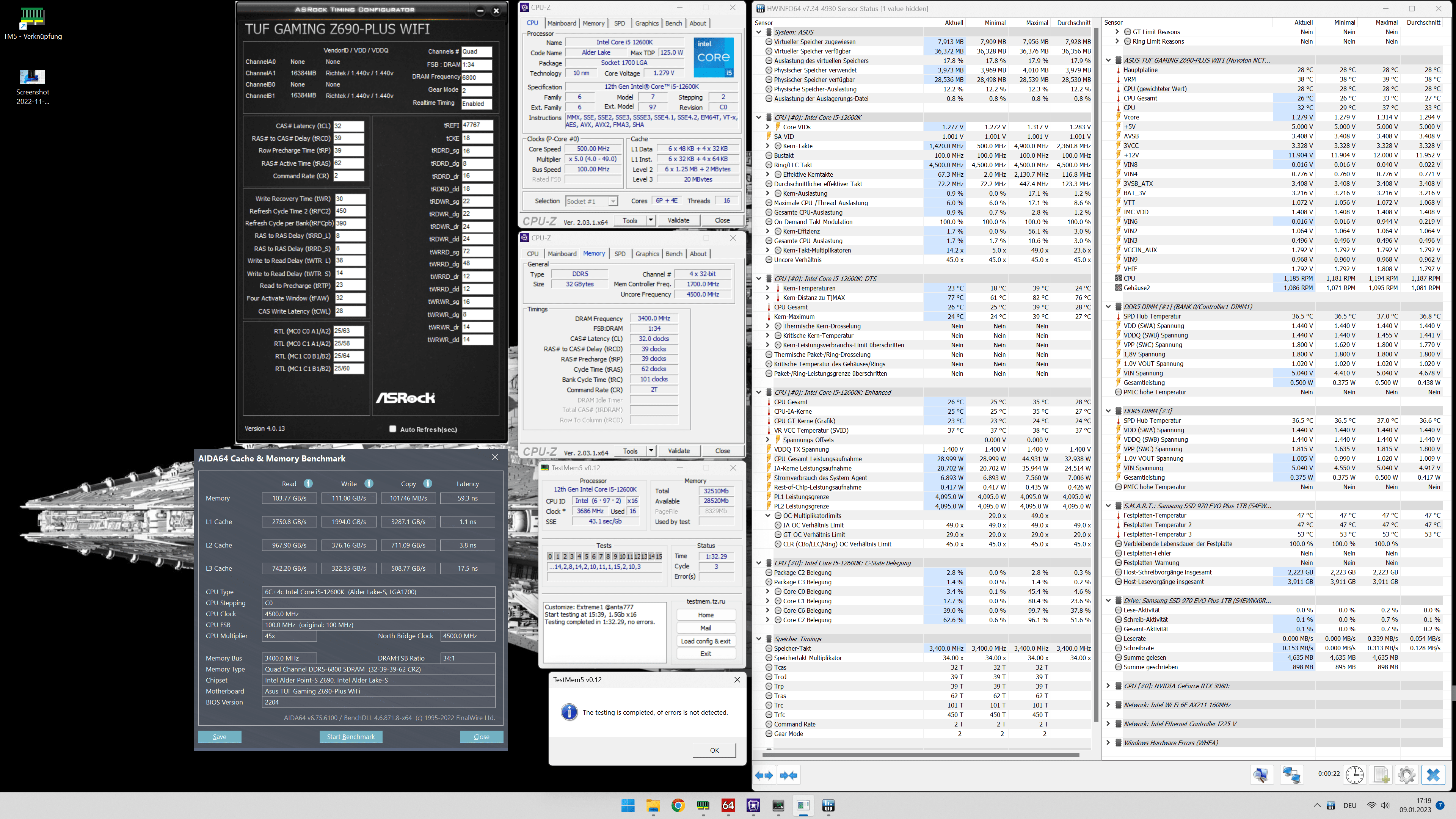Image resolution: width=1456 pixels, height=819 pixels.
Task: Click Durchschnitt column header in left pane
Action: 1073,23
